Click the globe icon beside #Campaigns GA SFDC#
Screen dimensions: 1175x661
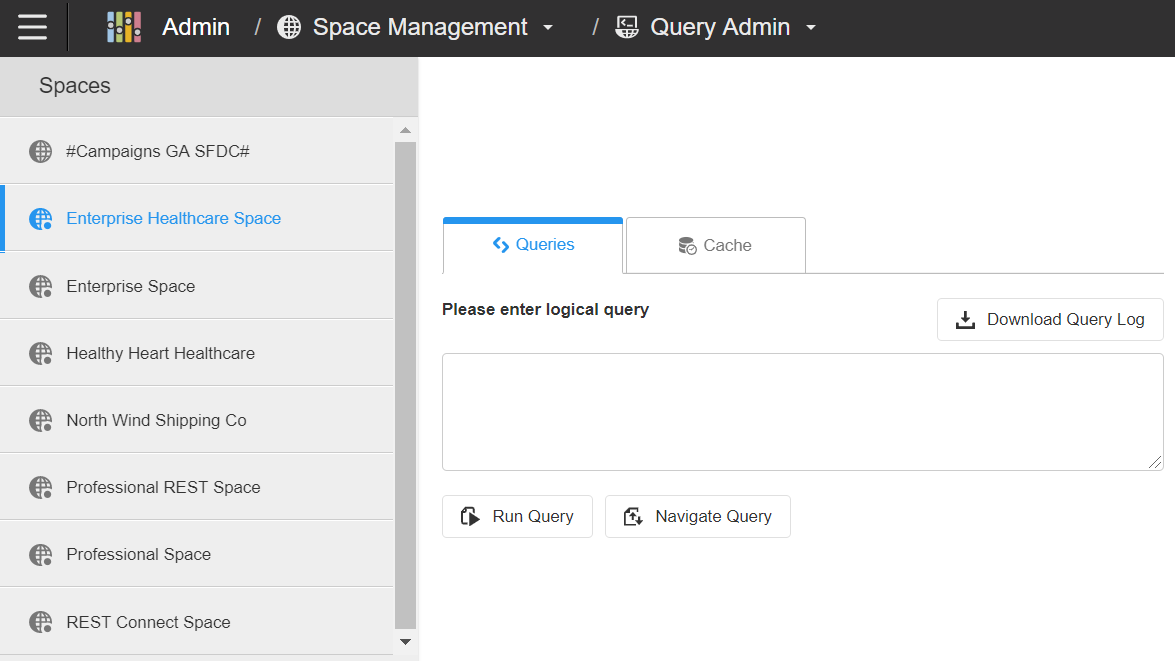[40, 151]
